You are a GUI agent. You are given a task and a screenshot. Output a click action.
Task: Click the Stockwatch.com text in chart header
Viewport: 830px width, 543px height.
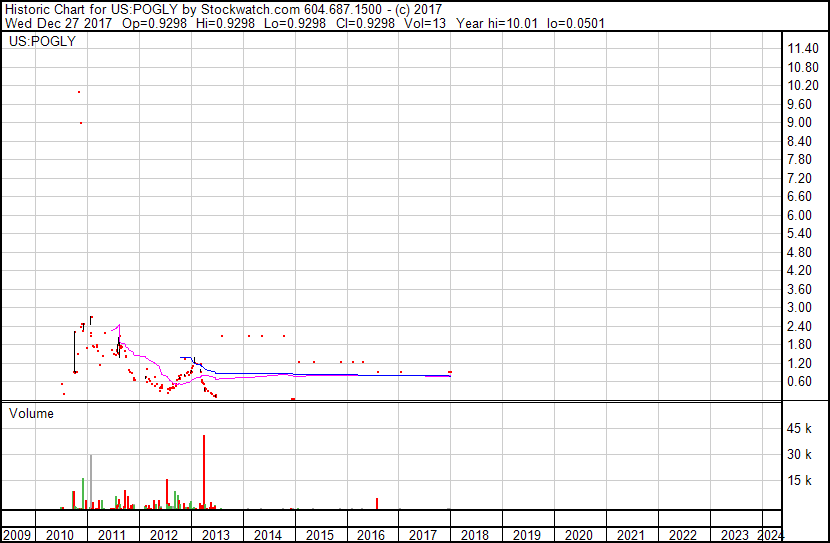250,10
